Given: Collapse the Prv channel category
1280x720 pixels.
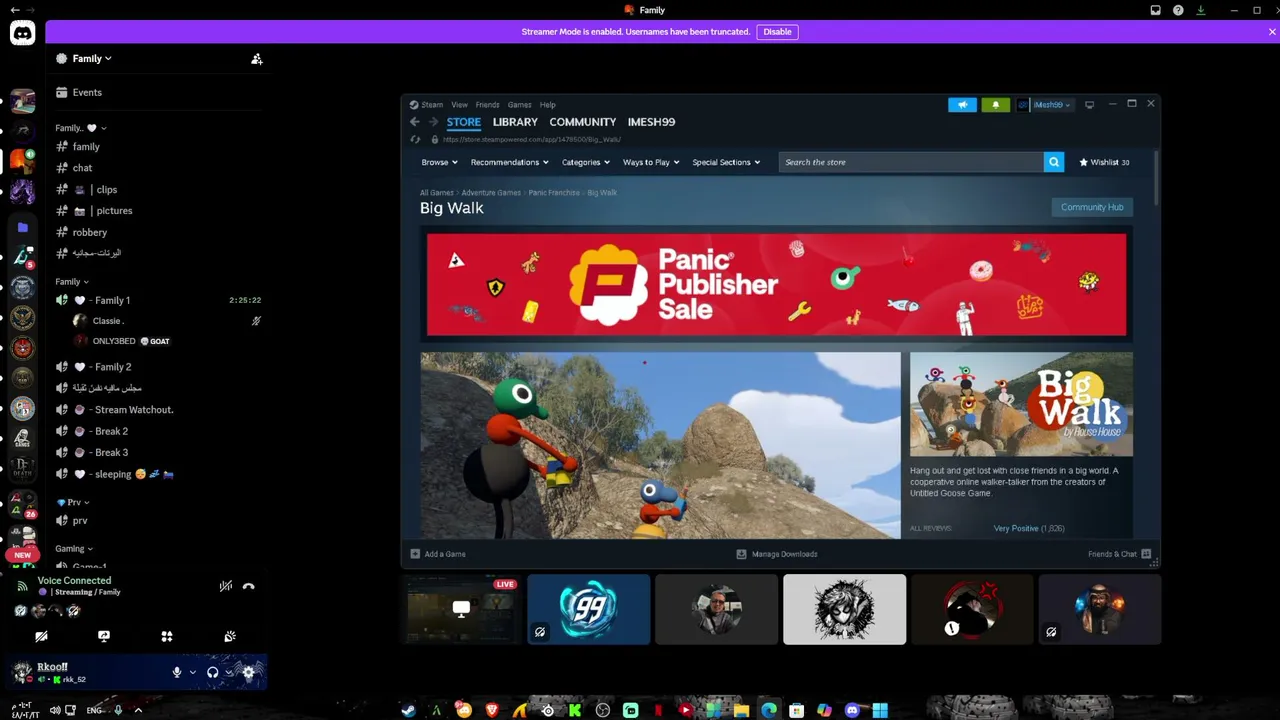Looking at the screenshot, I should 73,502.
